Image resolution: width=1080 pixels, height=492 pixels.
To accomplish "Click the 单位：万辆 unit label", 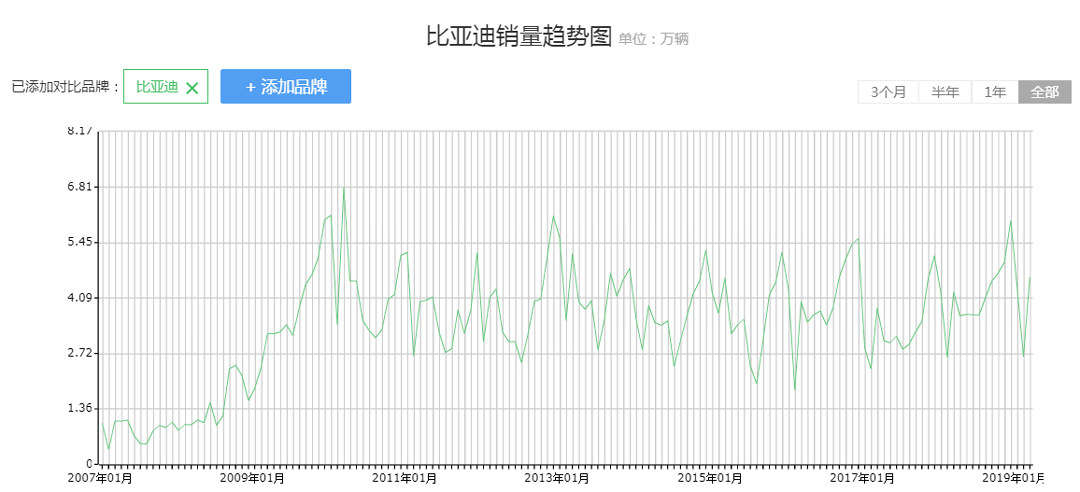I will coord(654,40).
